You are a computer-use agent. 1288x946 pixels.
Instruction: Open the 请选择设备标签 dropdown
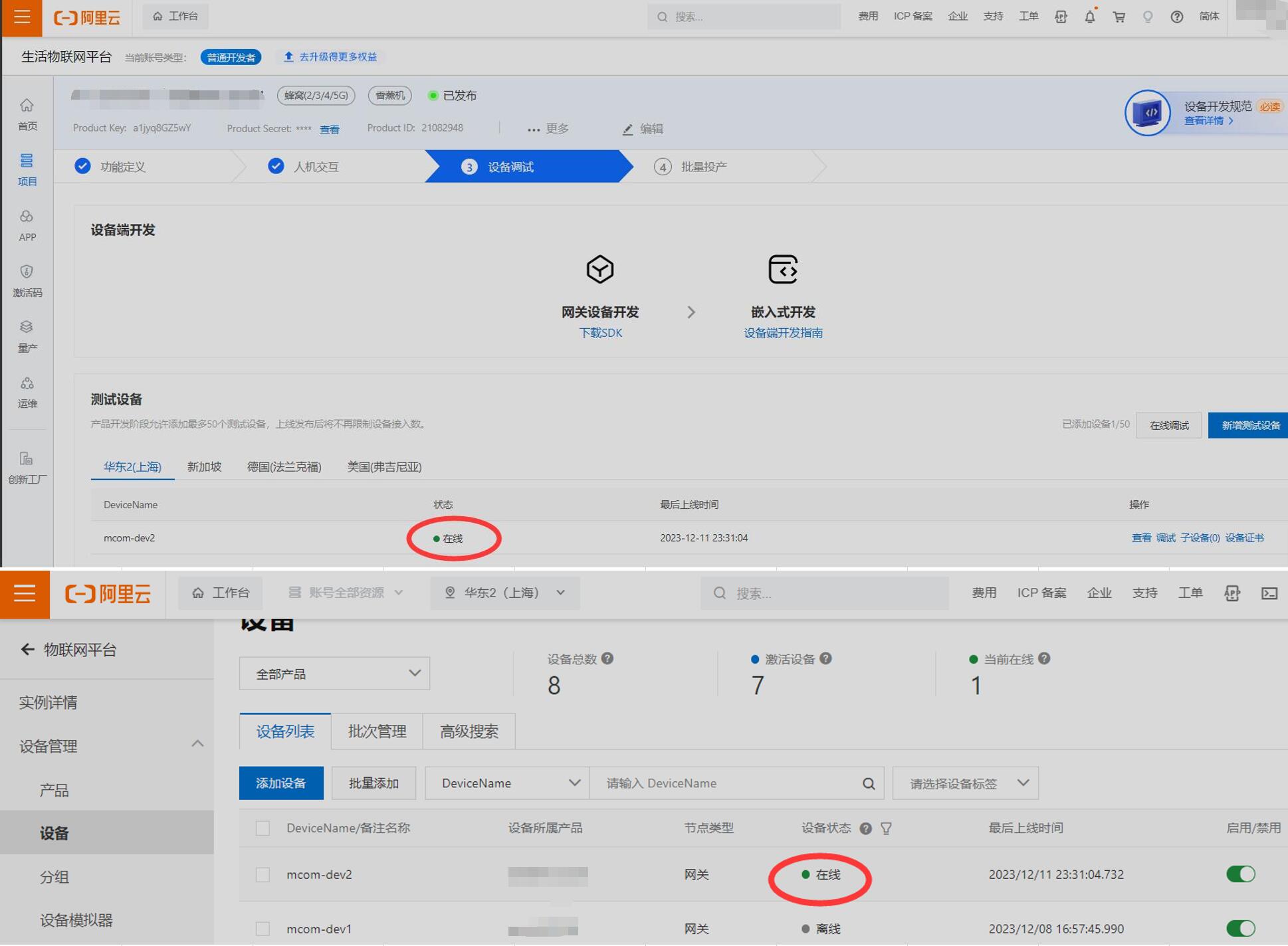[x=965, y=783]
